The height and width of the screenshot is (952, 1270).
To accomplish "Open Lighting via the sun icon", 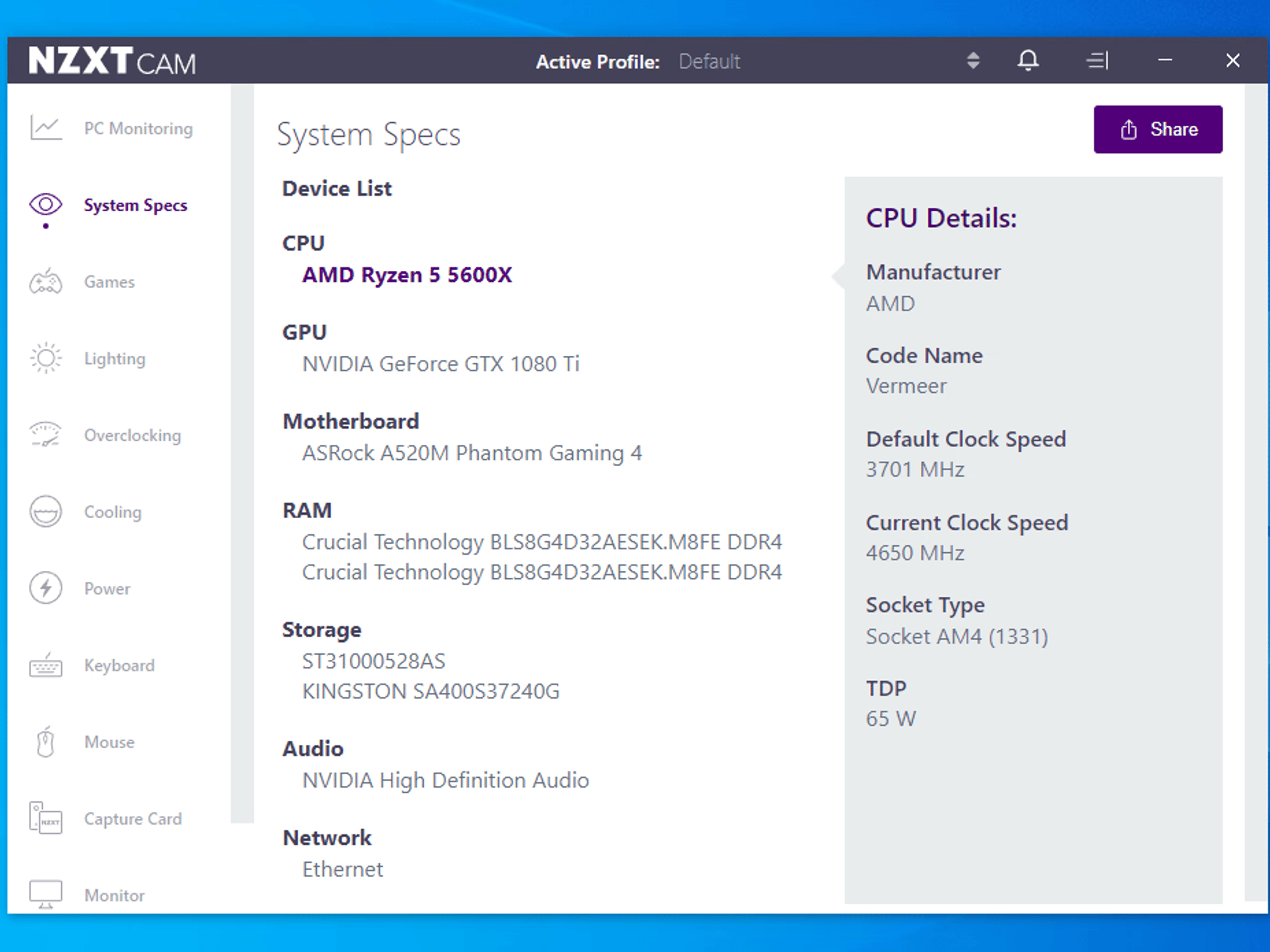I will click(x=46, y=358).
